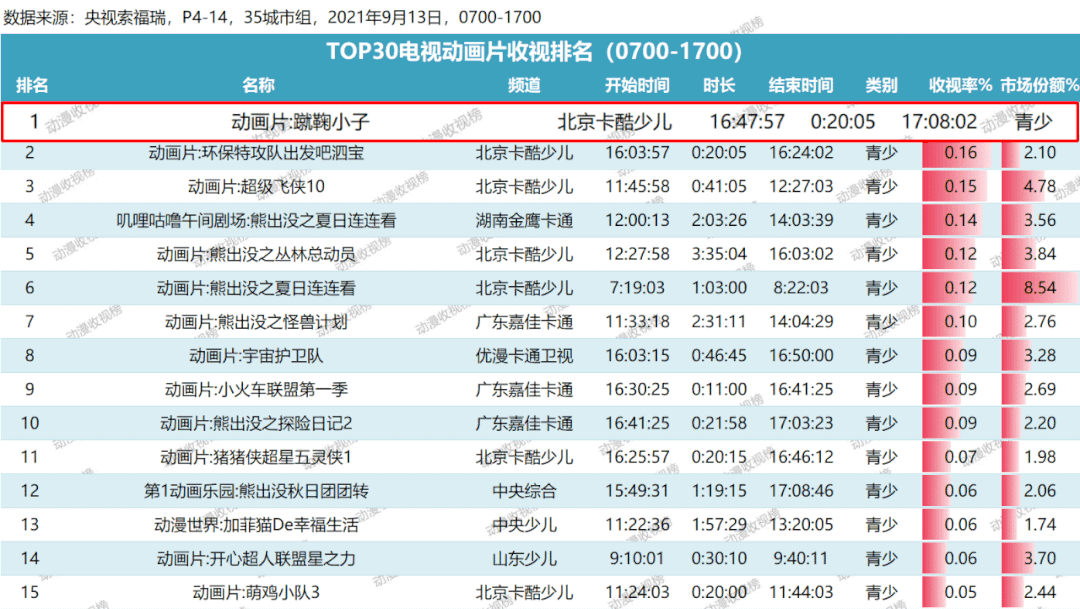
Task: Click market share 4.78 cell
Action: [1040, 187]
